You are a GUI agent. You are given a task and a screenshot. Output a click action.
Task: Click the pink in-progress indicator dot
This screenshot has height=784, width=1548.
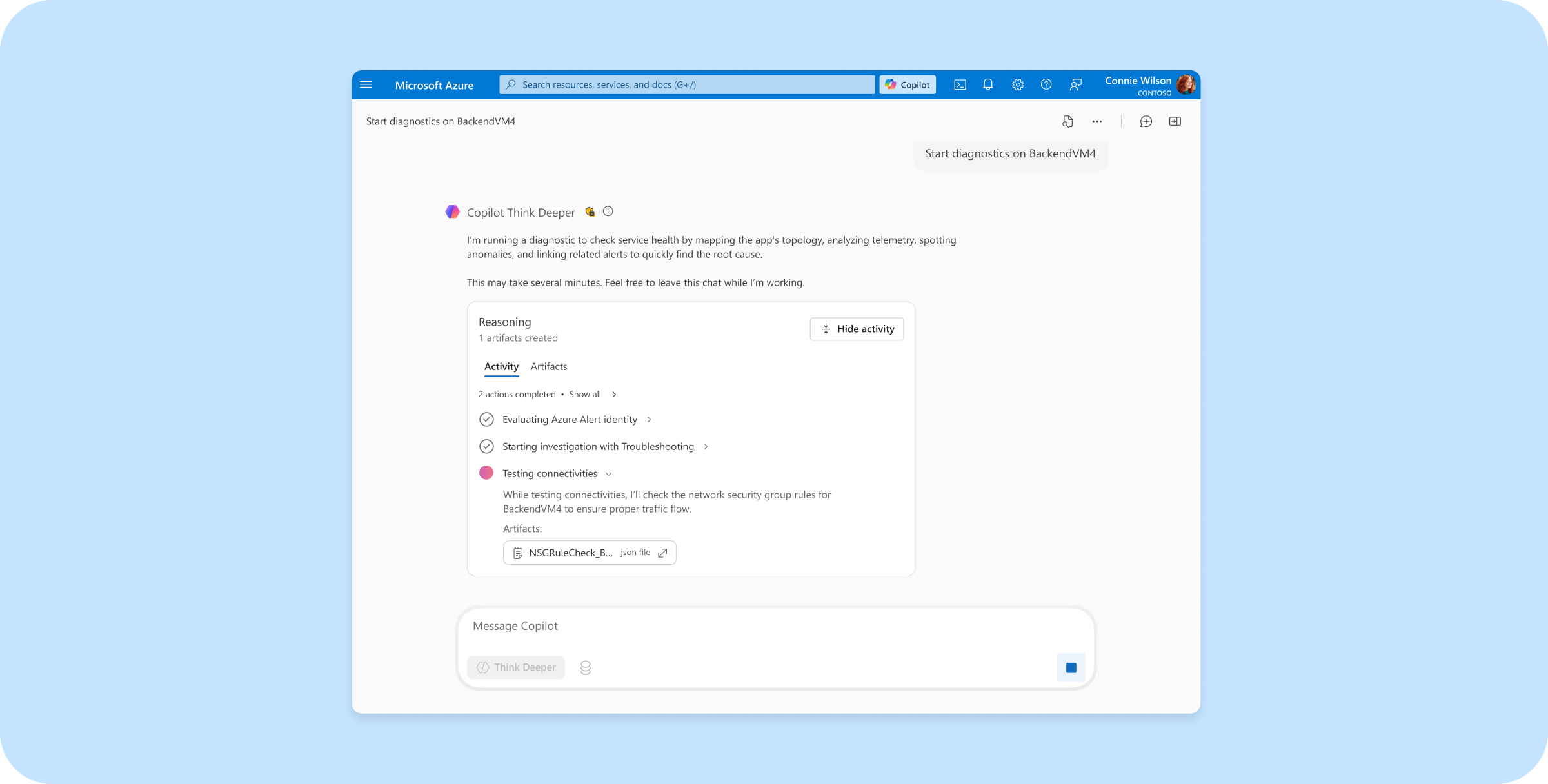click(486, 473)
